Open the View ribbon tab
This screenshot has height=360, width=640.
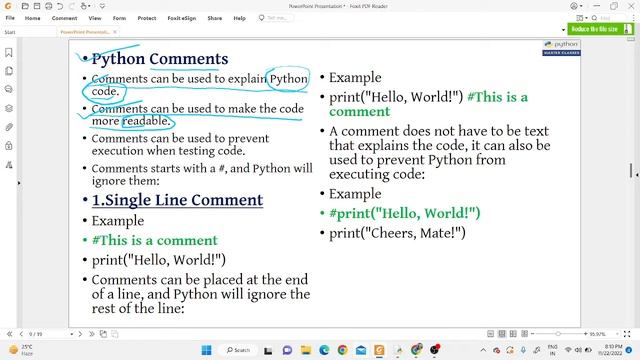tap(95, 18)
